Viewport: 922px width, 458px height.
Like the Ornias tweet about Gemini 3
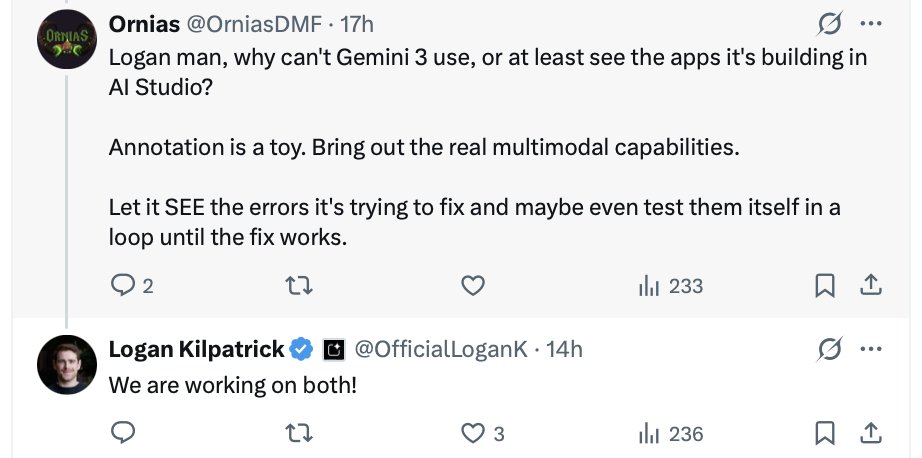coord(473,286)
